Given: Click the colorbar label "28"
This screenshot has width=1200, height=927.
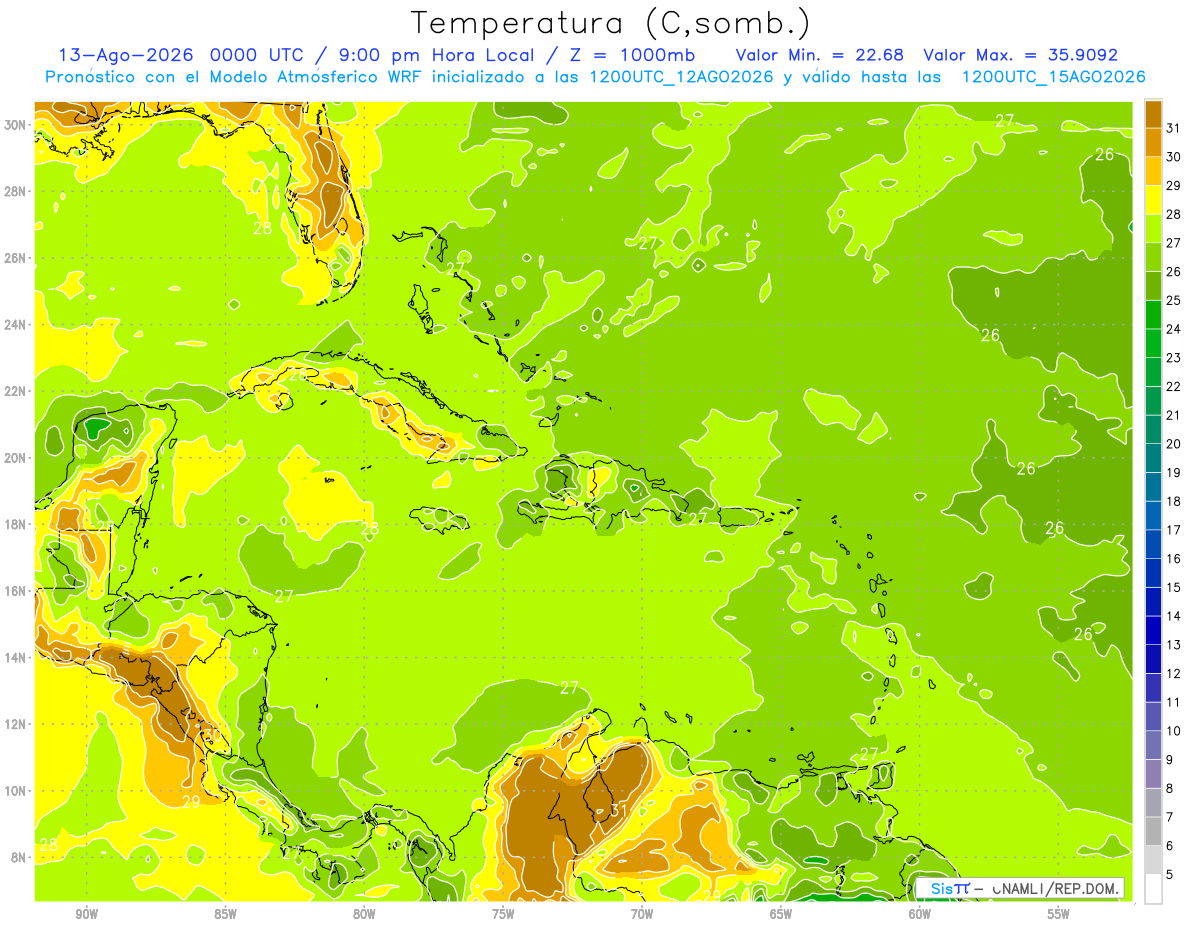Looking at the screenshot, I should (x=1174, y=214).
